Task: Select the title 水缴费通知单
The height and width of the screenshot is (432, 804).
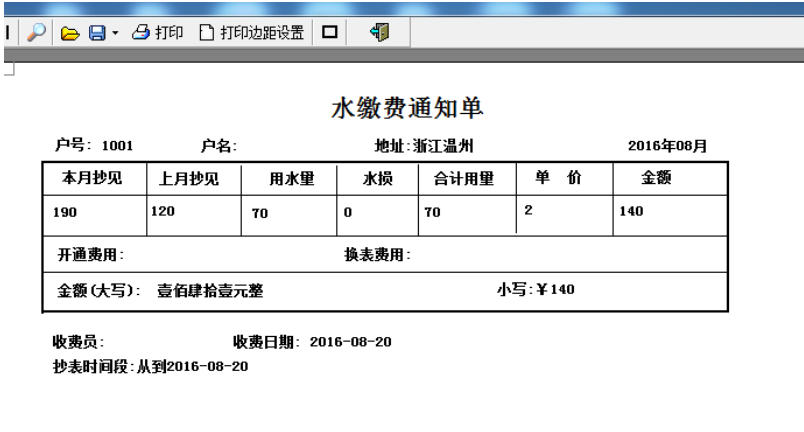Action: [x=408, y=108]
